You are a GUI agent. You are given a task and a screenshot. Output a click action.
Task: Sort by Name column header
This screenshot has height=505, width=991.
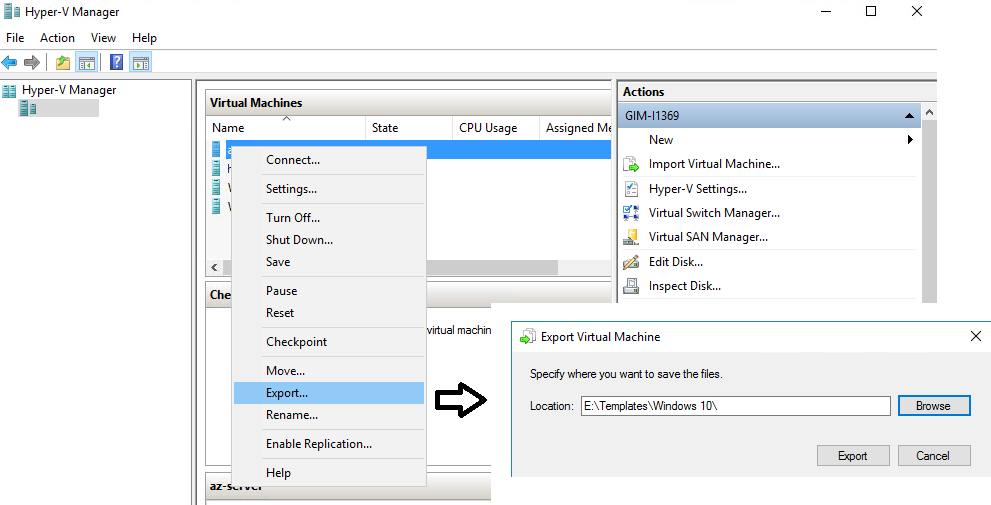coord(286,128)
